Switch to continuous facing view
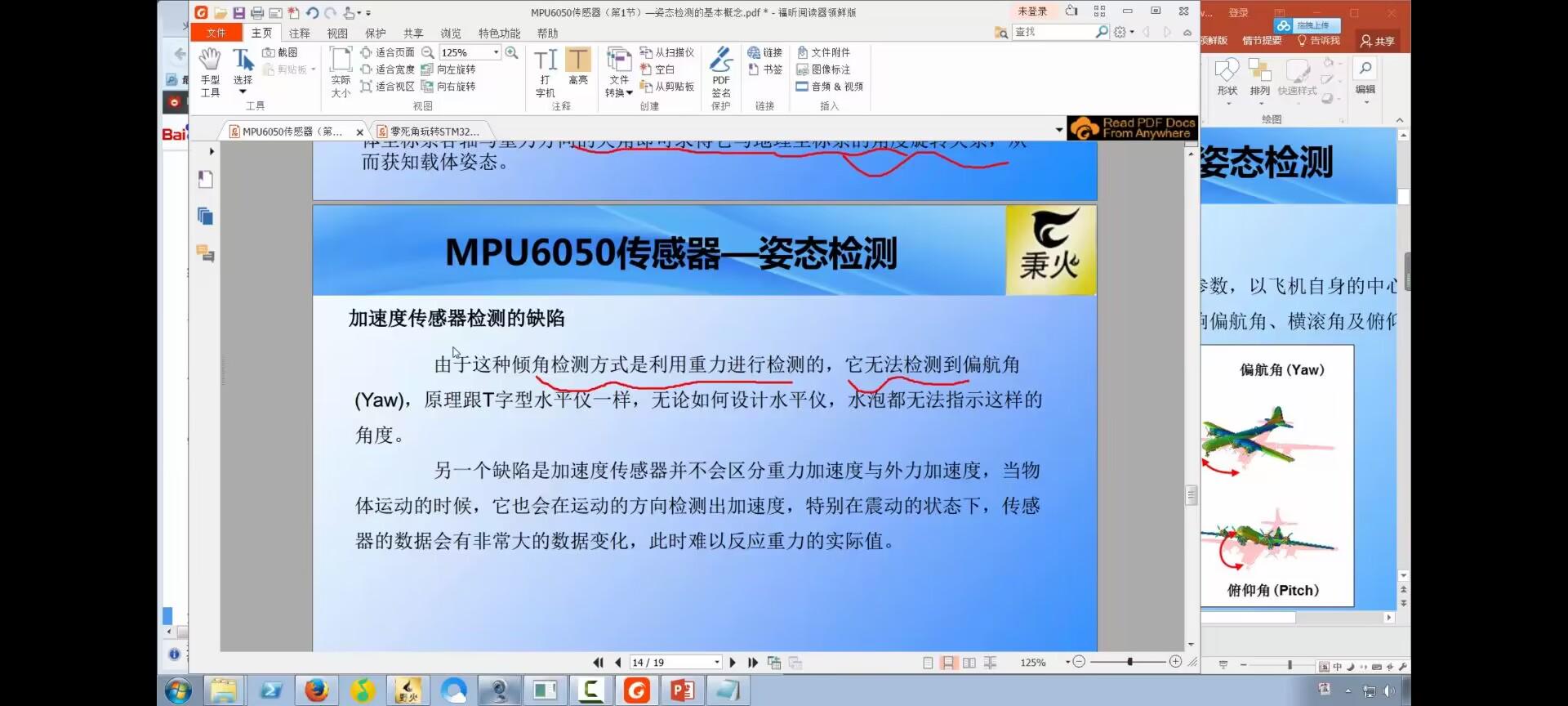 pyautogui.click(x=990, y=663)
